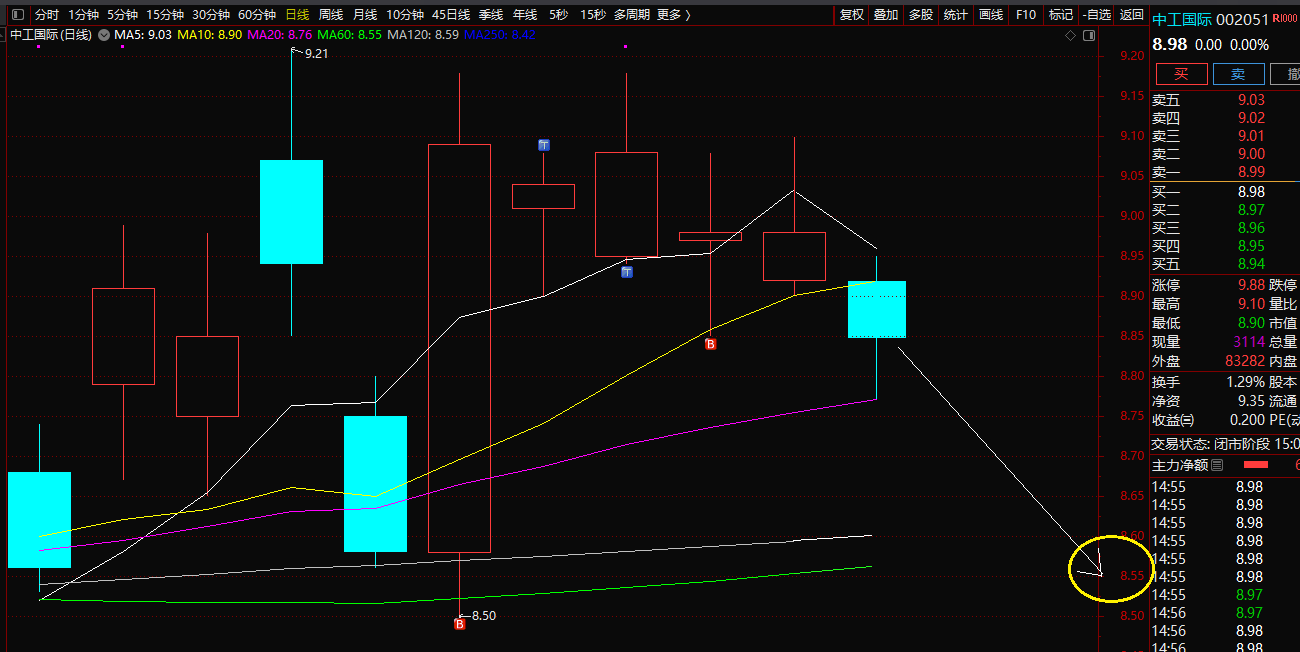Image resolution: width=1300 pixels, height=652 pixels.
Task: Click the 返回 back button
Action: [1132, 15]
